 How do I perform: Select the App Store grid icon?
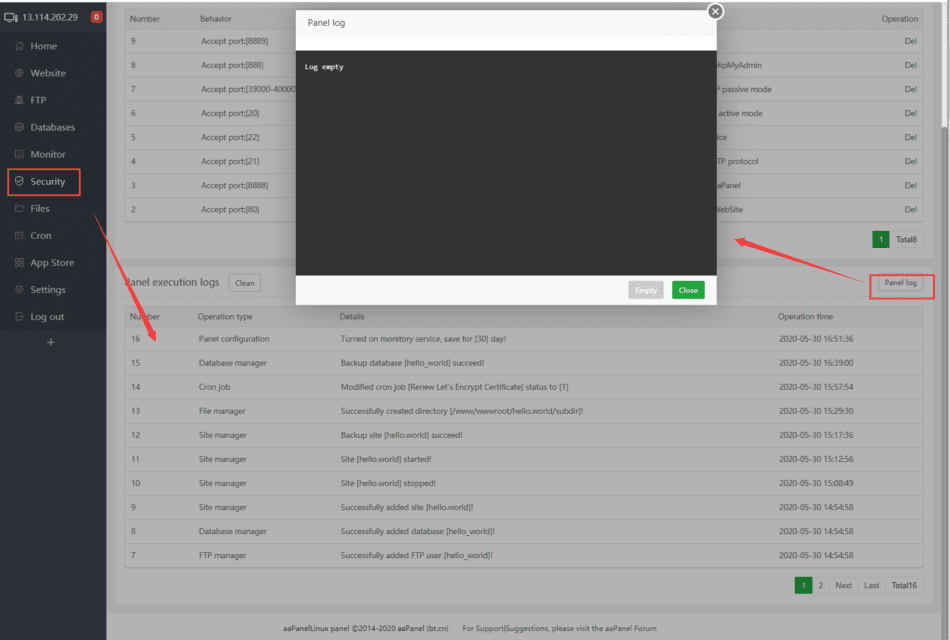(x=17, y=262)
